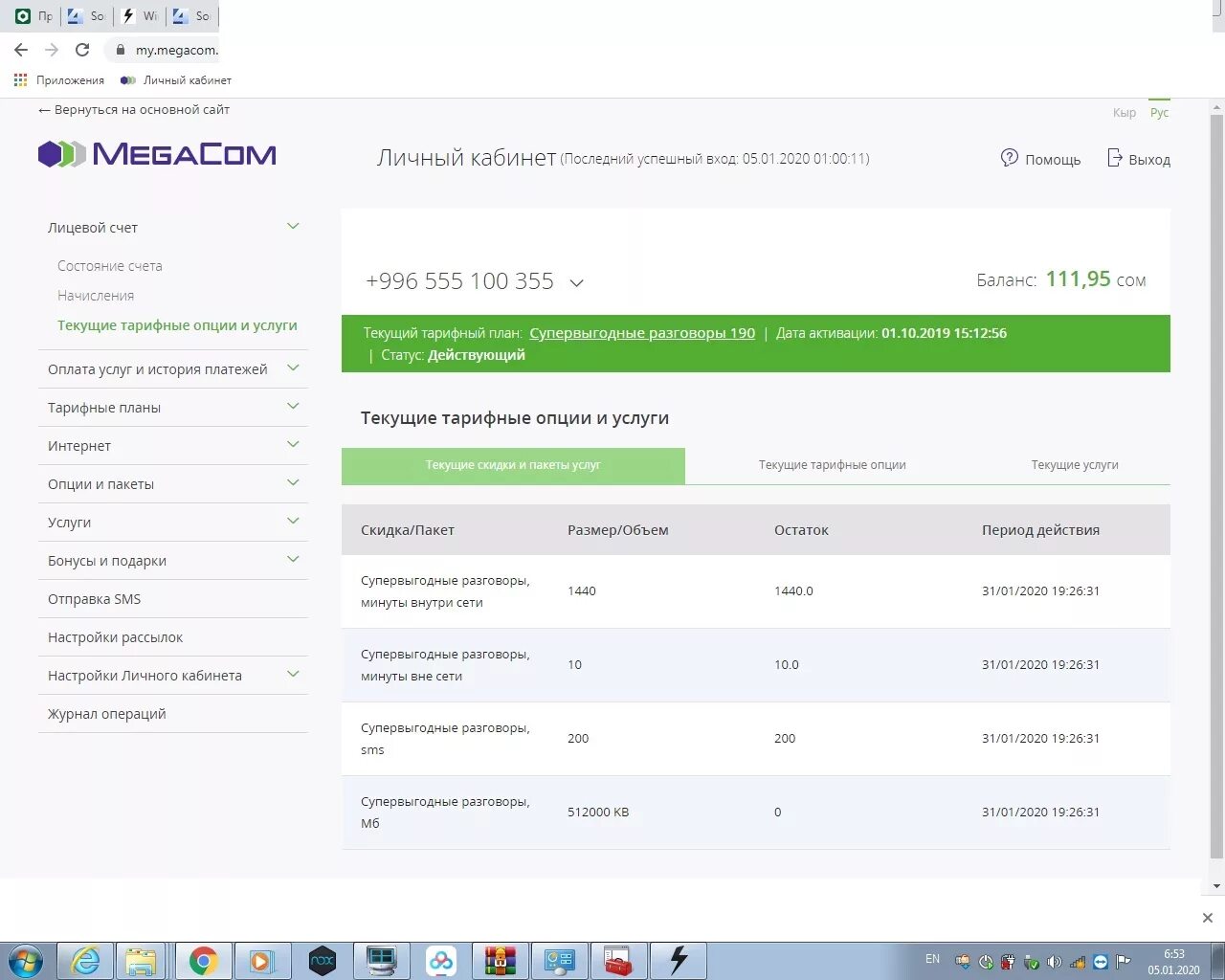Click the Личный кабинет bookmark
Screen dimensions: 1225x980
tap(176, 80)
